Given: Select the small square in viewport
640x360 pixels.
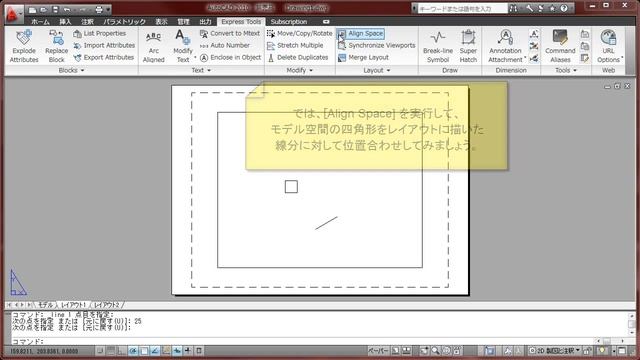Looking at the screenshot, I should coord(291,187).
